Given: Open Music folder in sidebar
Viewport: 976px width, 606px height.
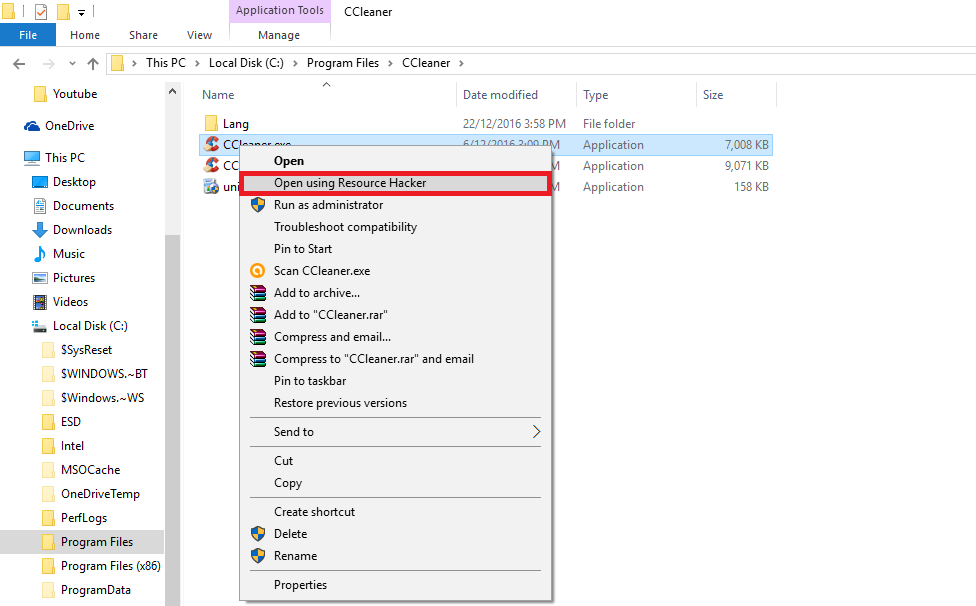Looking at the screenshot, I should (x=68, y=254).
